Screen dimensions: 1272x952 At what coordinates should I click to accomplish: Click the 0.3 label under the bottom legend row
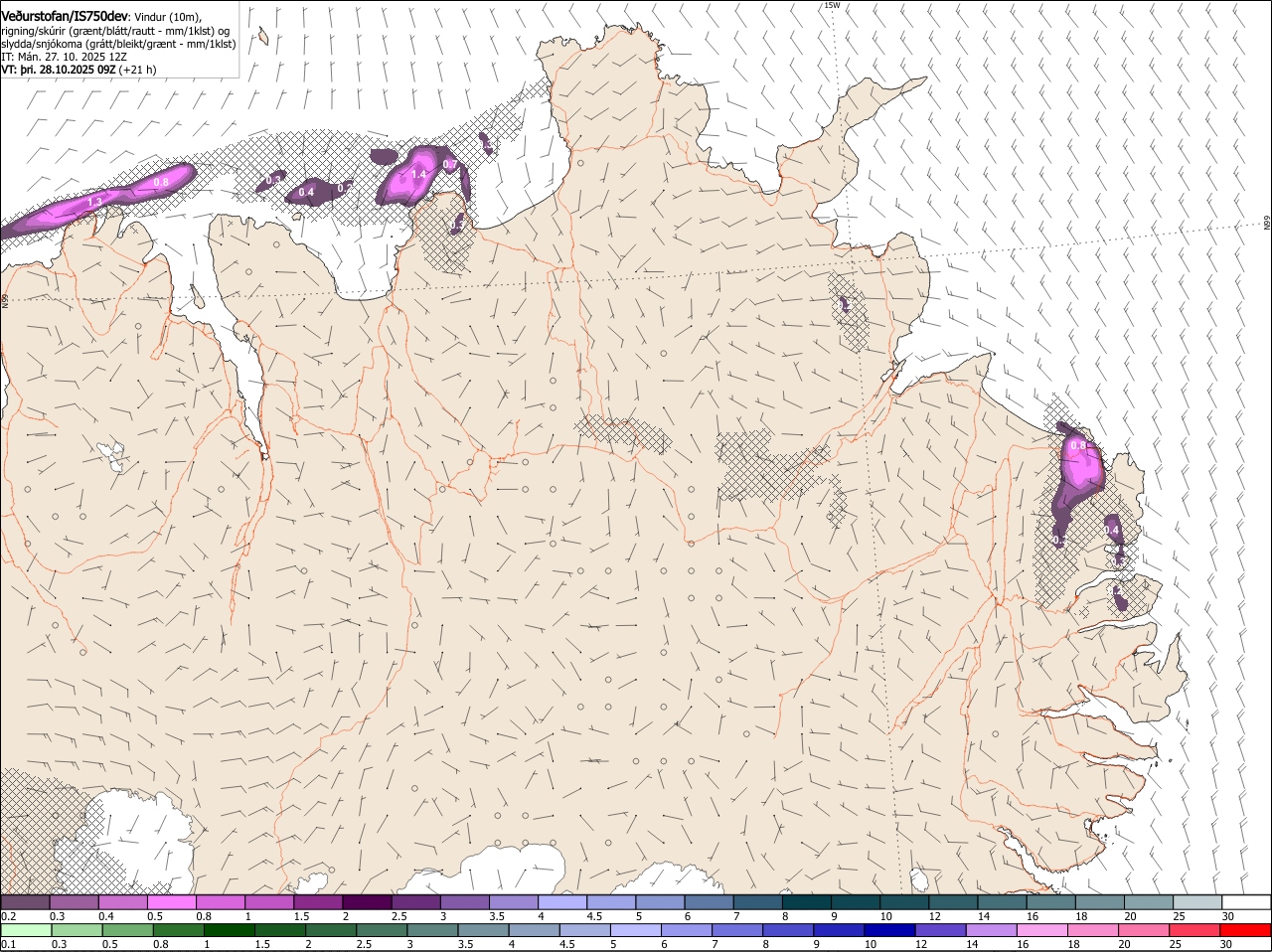tap(59, 945)
